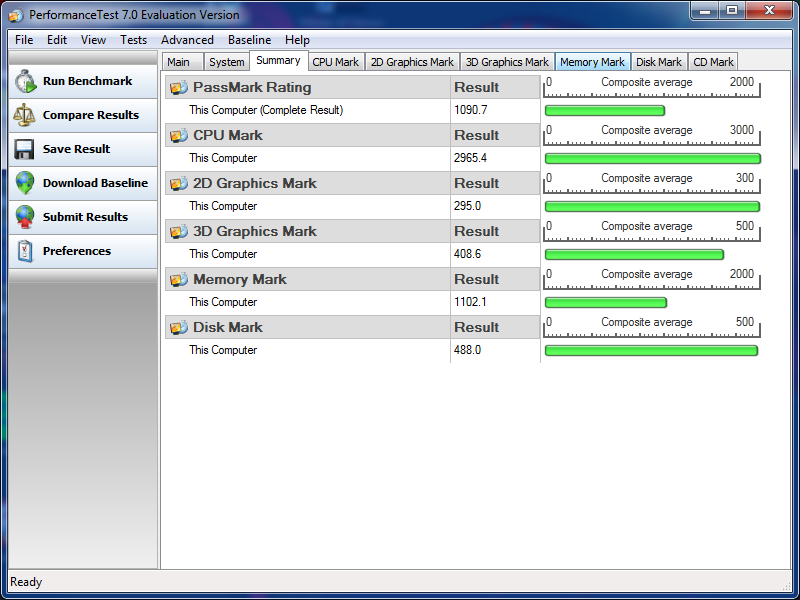Click the result value 488.0
The height and width of the screenshot is (600, 800).
click(467, 350)
